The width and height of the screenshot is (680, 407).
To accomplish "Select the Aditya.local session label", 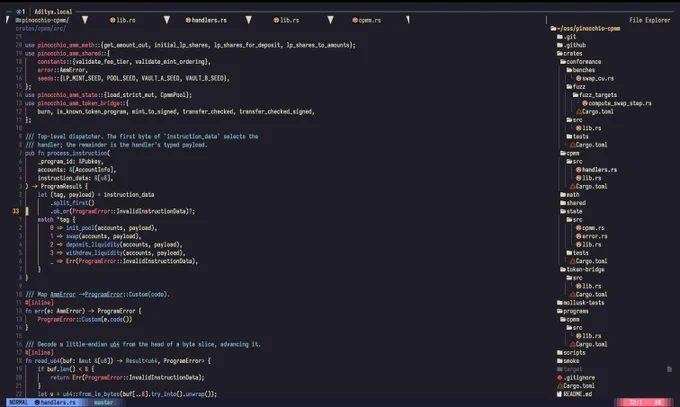I will click(53, 12).
